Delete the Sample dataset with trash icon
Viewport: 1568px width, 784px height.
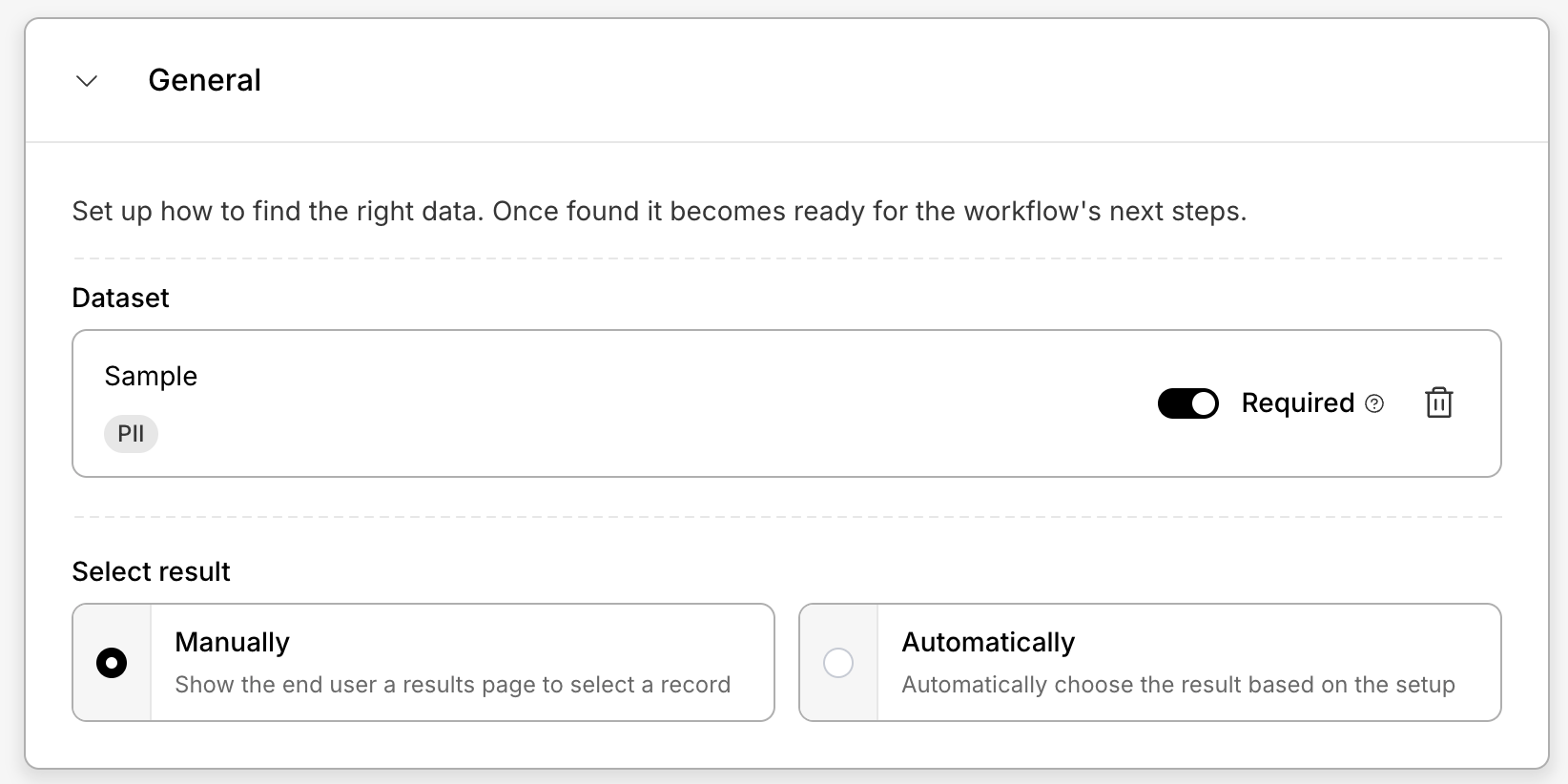pyautogui.click(x=1438, y=403)
